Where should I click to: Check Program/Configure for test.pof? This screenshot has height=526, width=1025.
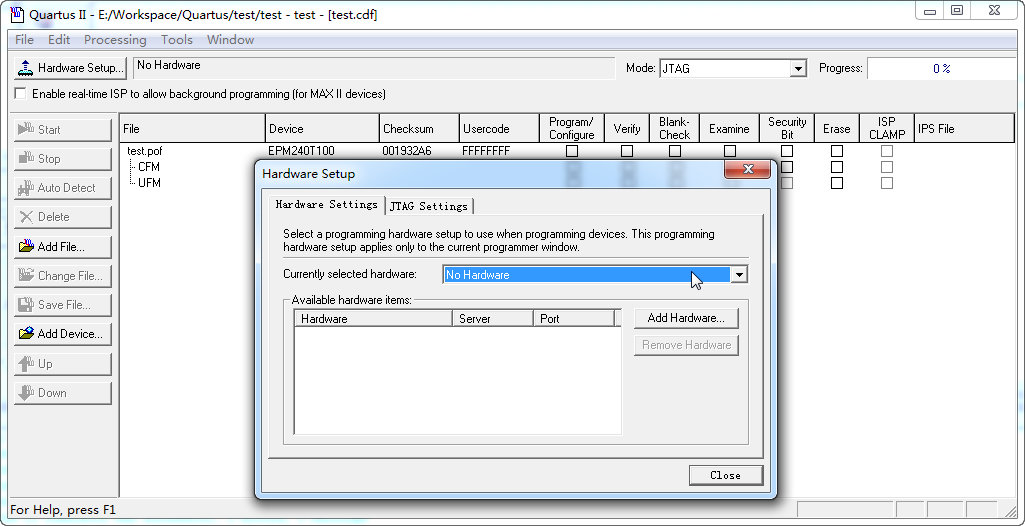[x=572, y=151]
